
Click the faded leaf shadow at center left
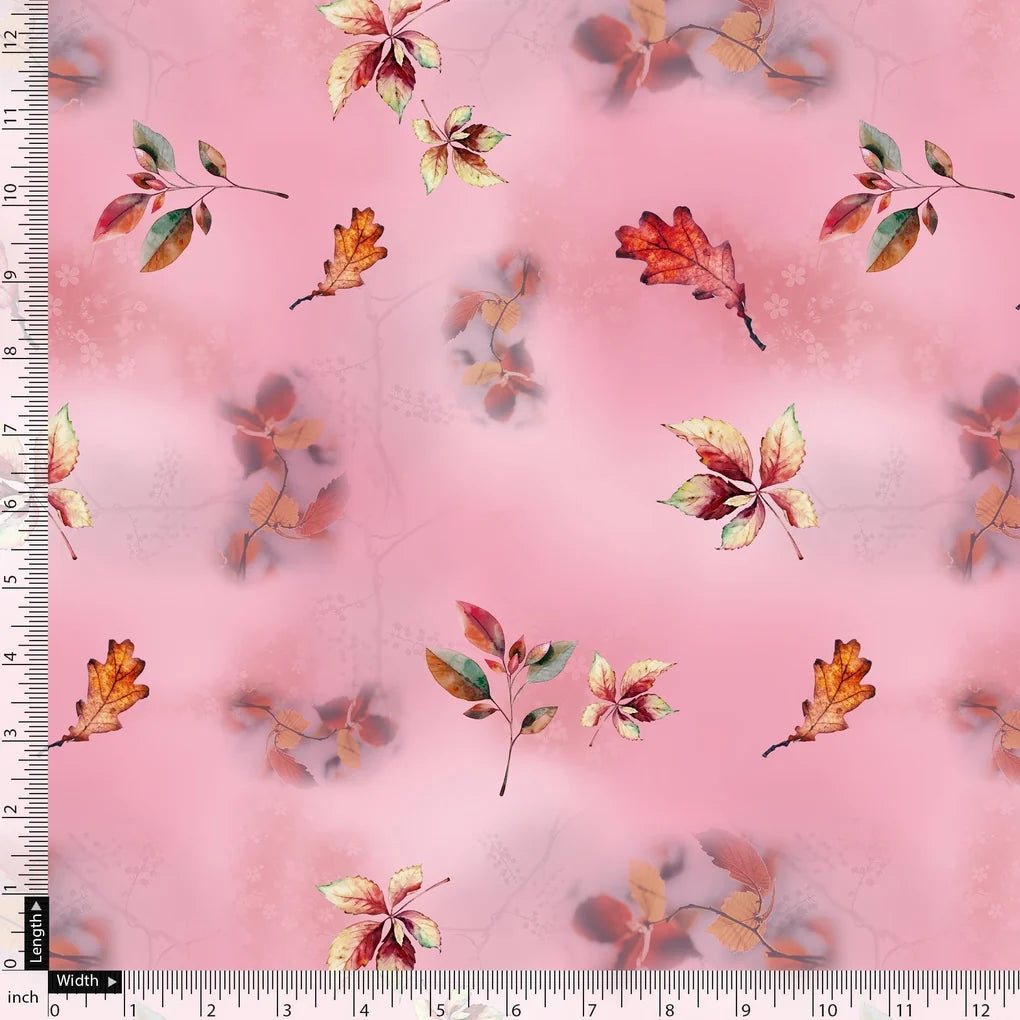coord(280,460)
